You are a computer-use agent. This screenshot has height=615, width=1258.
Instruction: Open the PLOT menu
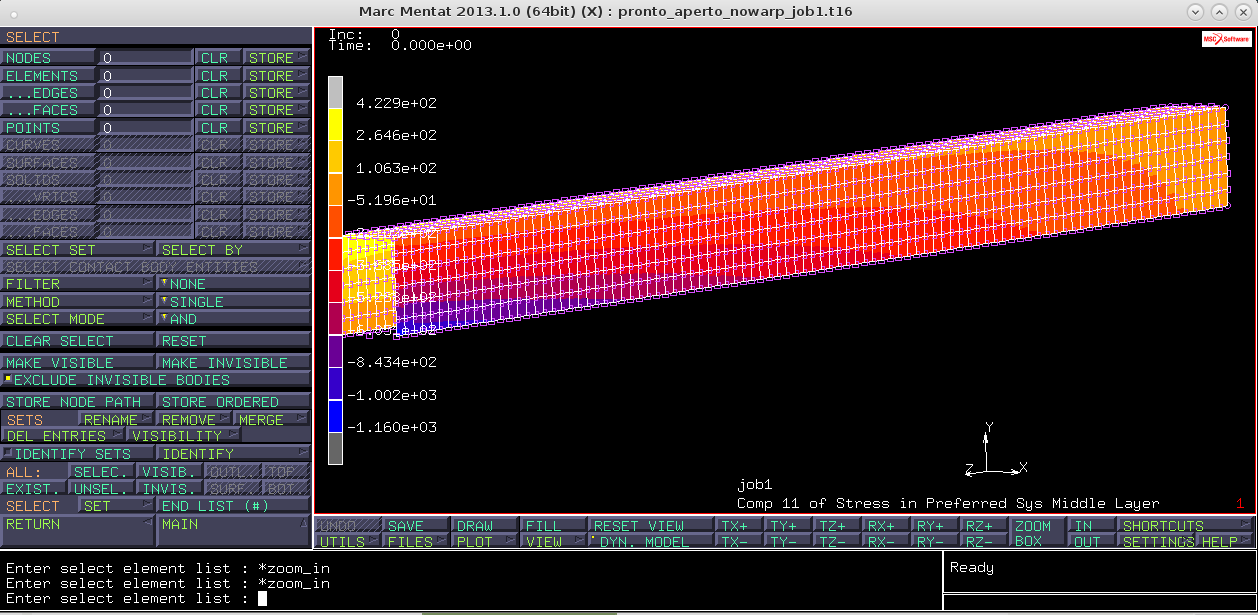click(x=485, y=541)
